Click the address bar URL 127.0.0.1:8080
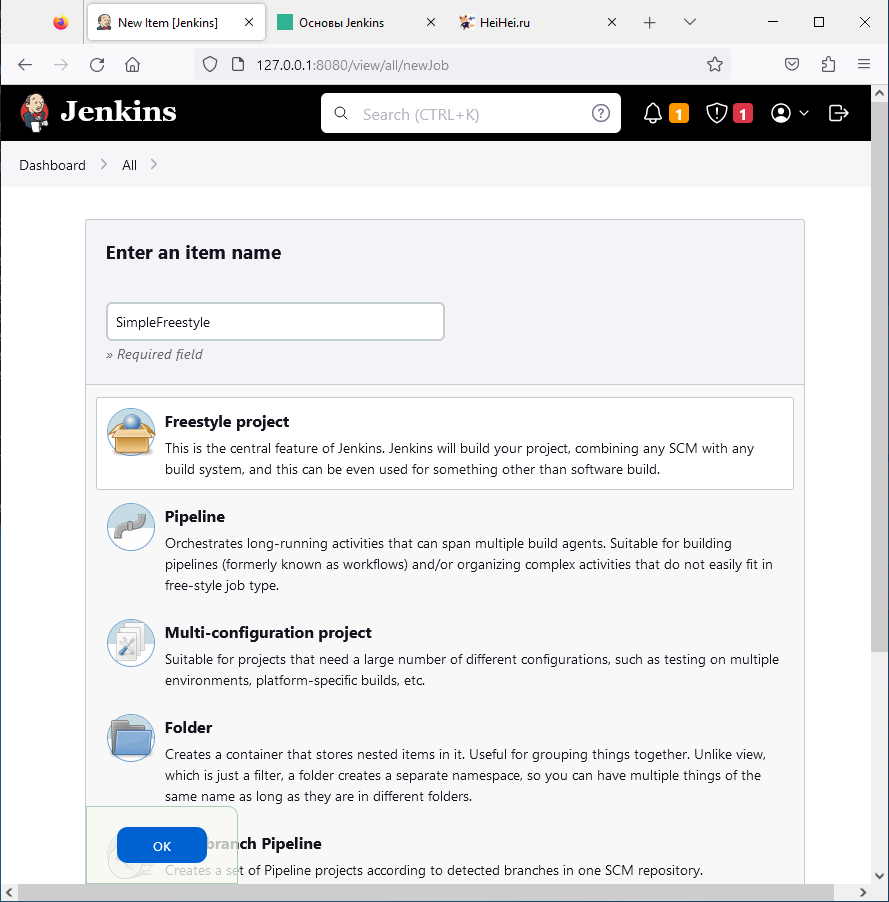 coord(352,65)
